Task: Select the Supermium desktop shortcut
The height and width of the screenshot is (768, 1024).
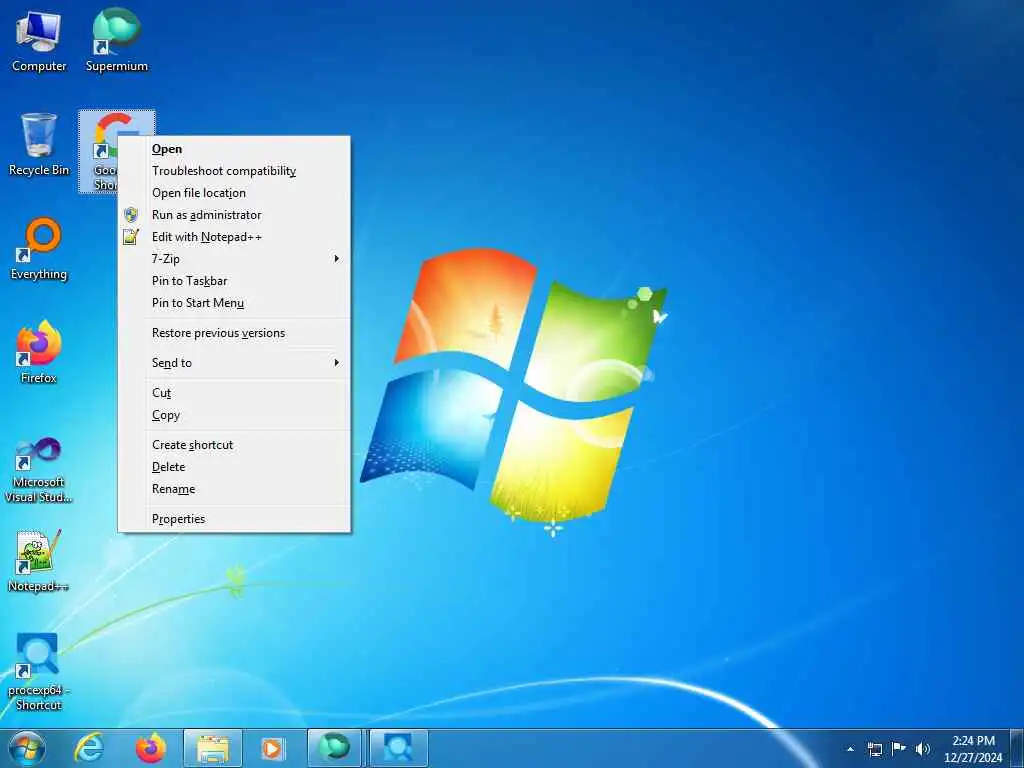Action: click(116, 41)
